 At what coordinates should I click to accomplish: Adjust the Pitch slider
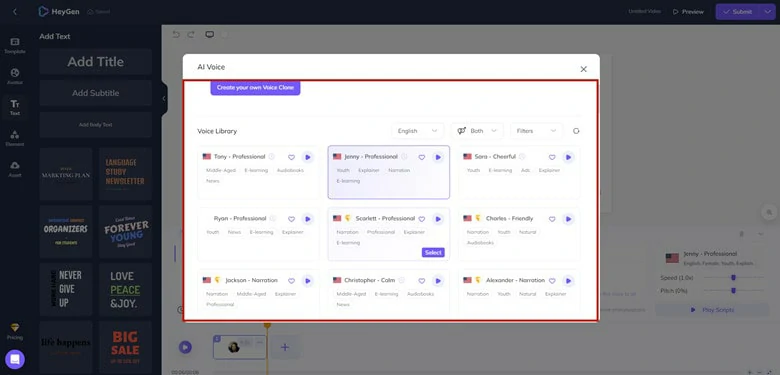click(733, 290)
